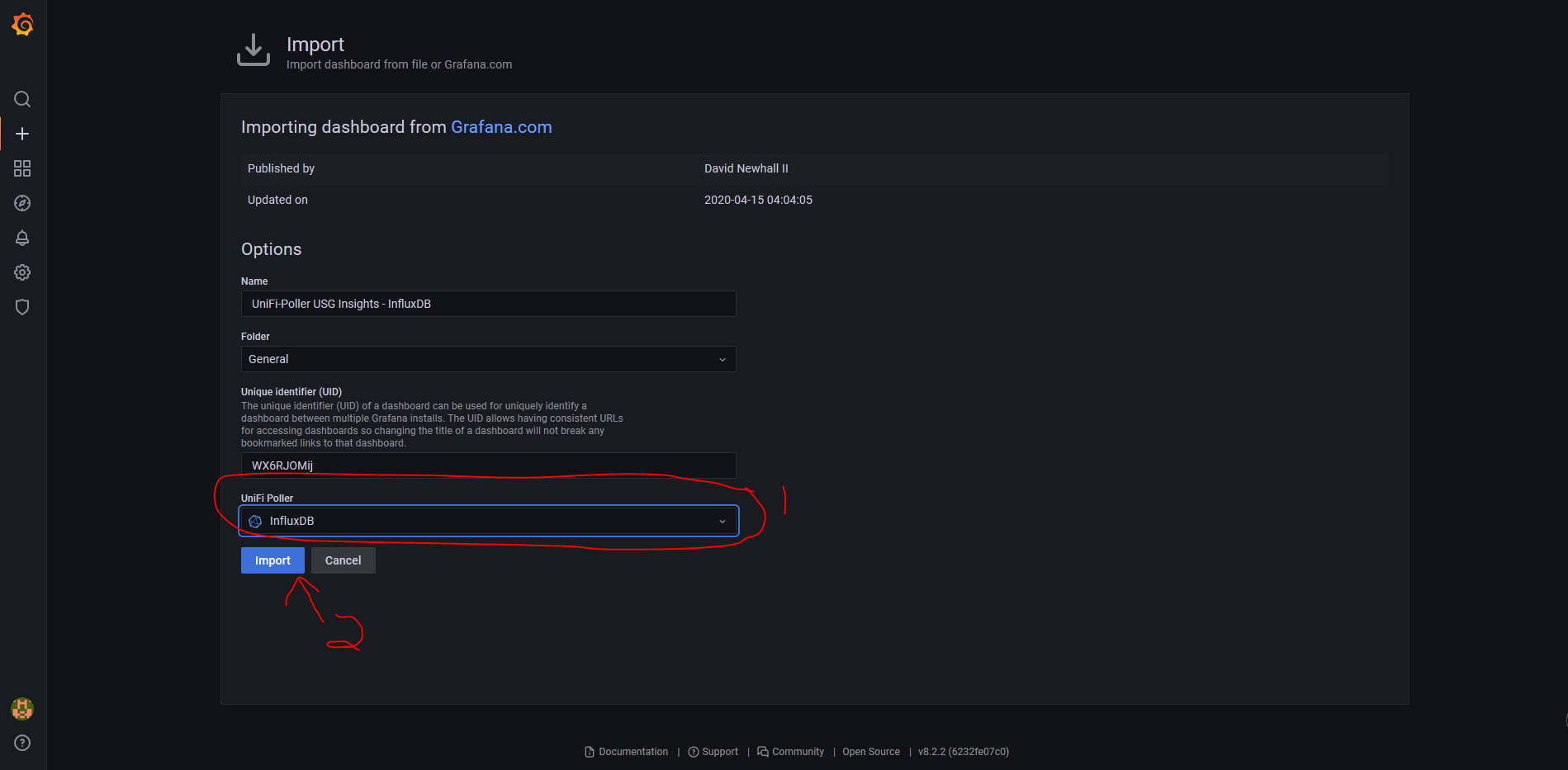Focus the dashboard Name input field

click(488, 304)
